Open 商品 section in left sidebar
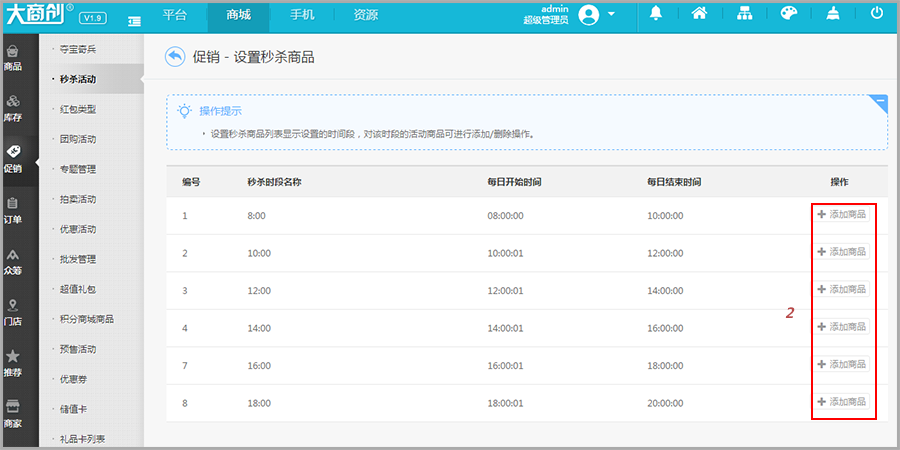 13,59
